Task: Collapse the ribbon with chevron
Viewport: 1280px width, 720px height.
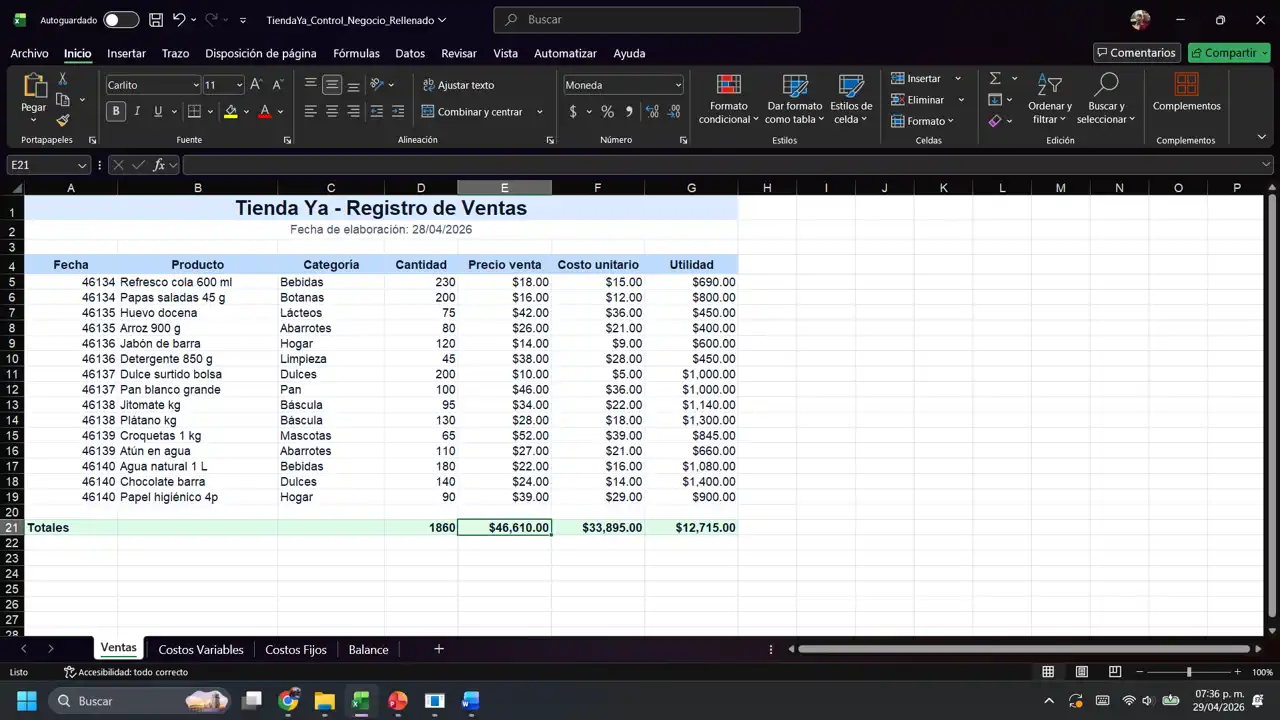Action: click(x=1262, y=137)
